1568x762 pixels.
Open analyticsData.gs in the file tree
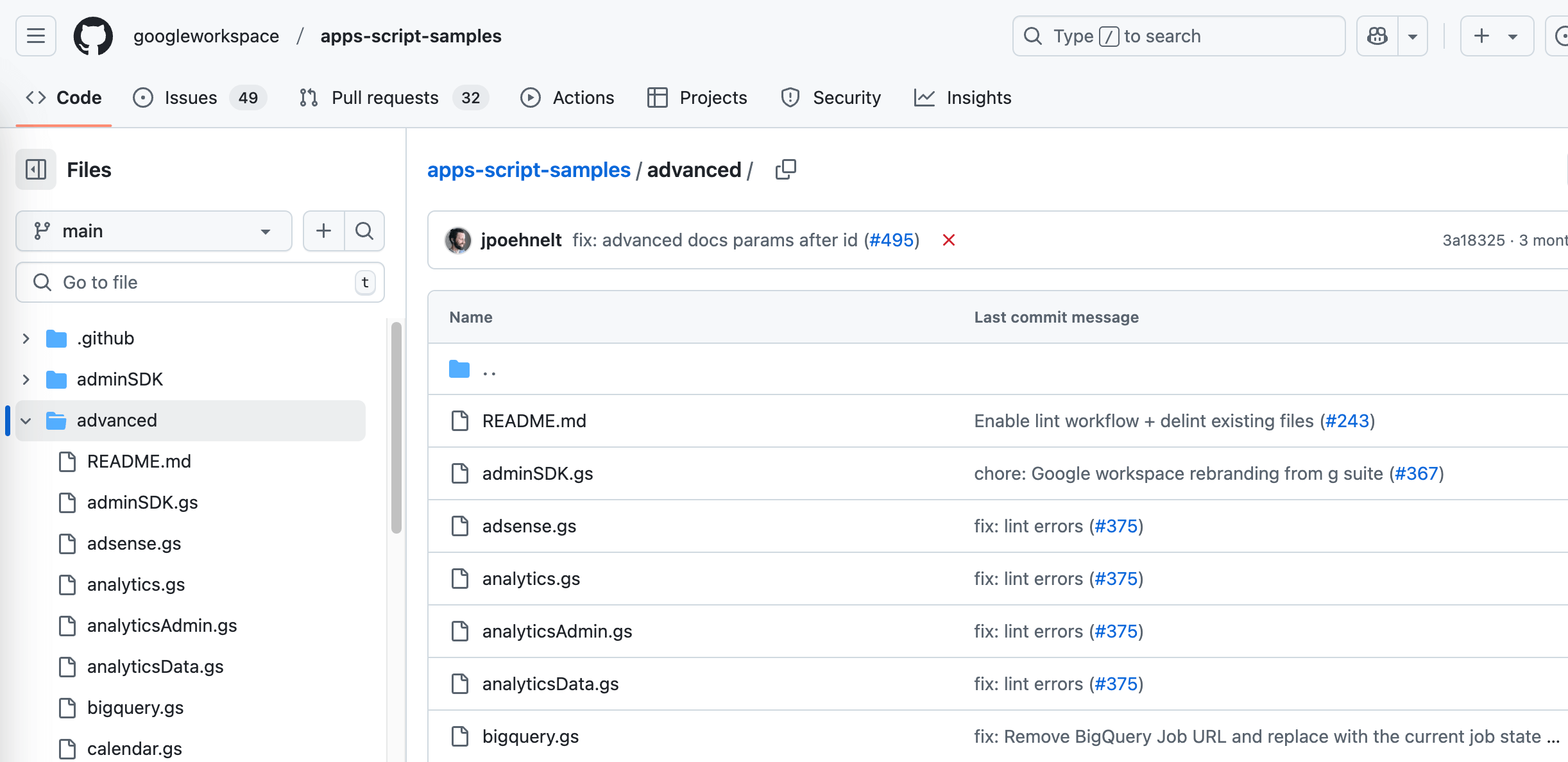[155, 666]
